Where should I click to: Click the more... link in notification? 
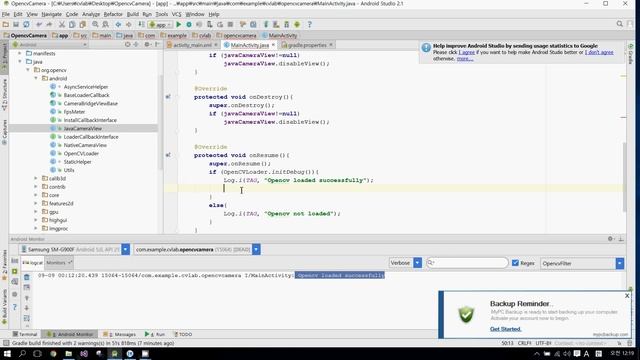465,59
